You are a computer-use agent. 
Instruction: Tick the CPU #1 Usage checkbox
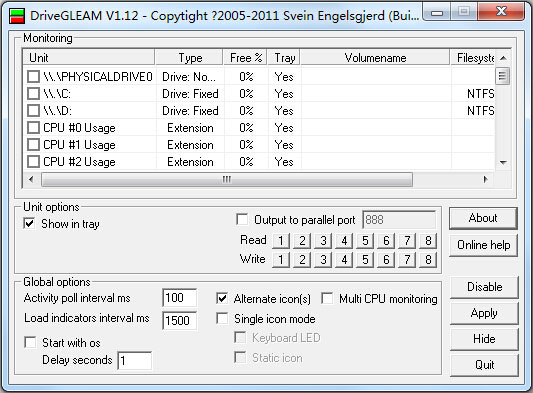tap(33, 145)
